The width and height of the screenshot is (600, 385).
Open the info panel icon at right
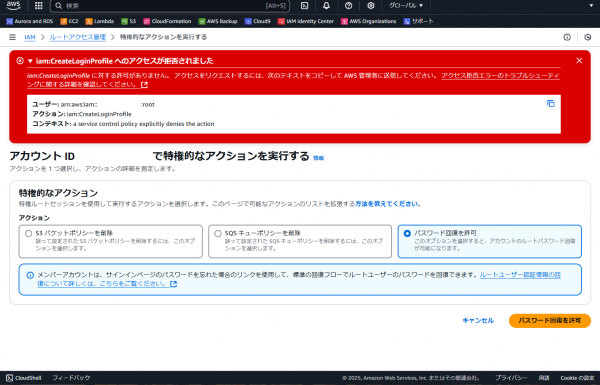click(x=567, y=37)
